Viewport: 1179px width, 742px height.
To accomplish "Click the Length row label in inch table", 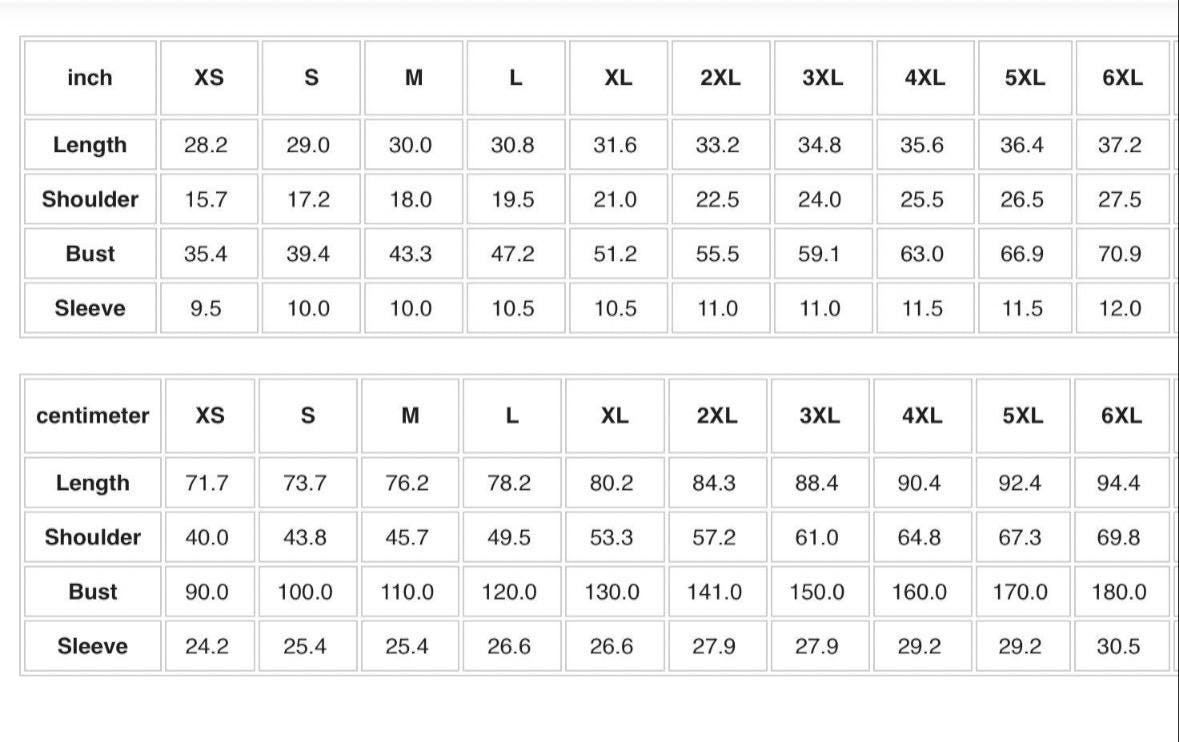I will 90,145.
